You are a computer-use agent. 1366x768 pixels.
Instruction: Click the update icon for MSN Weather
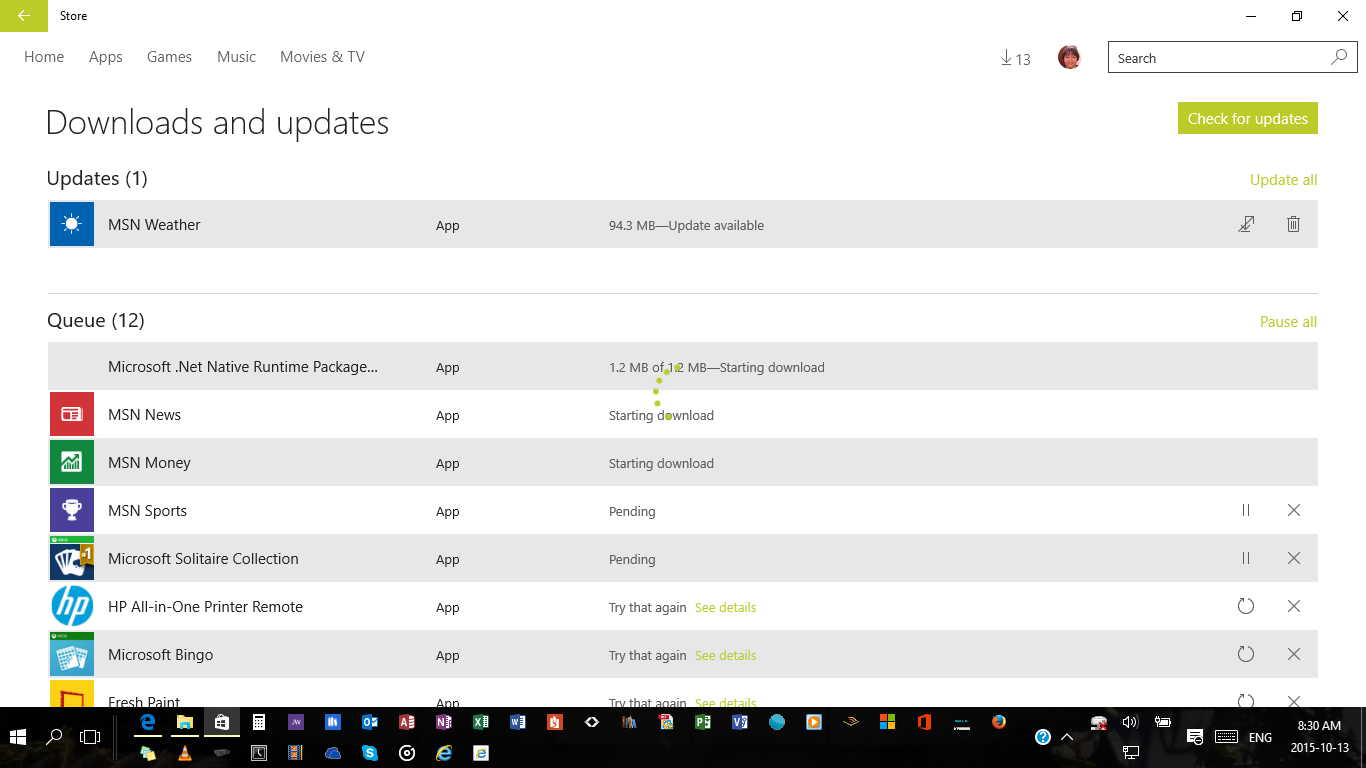(x=1246, y=224)
